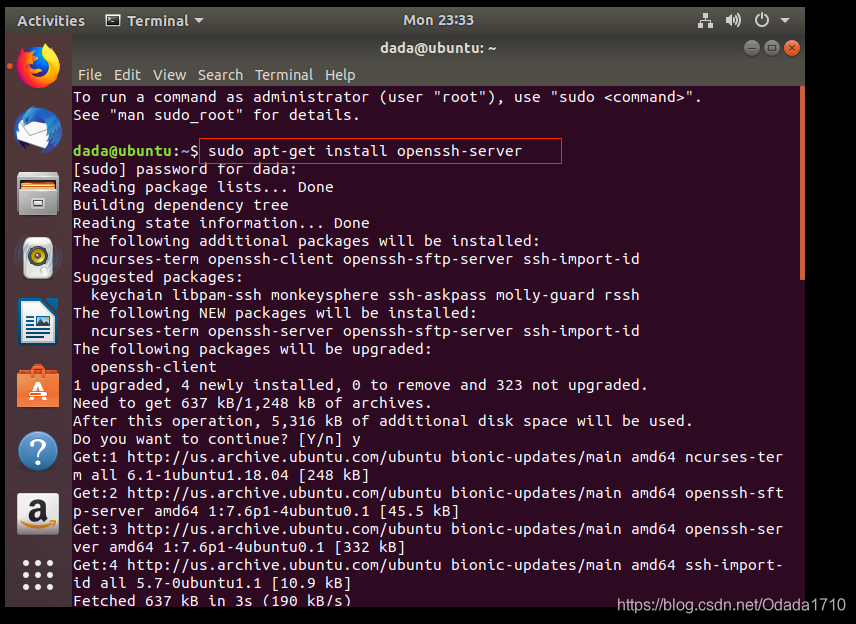Open Ubuntu Software from the dock
Viewport: 856px width, 624px height.
click(x=38, y=387)
